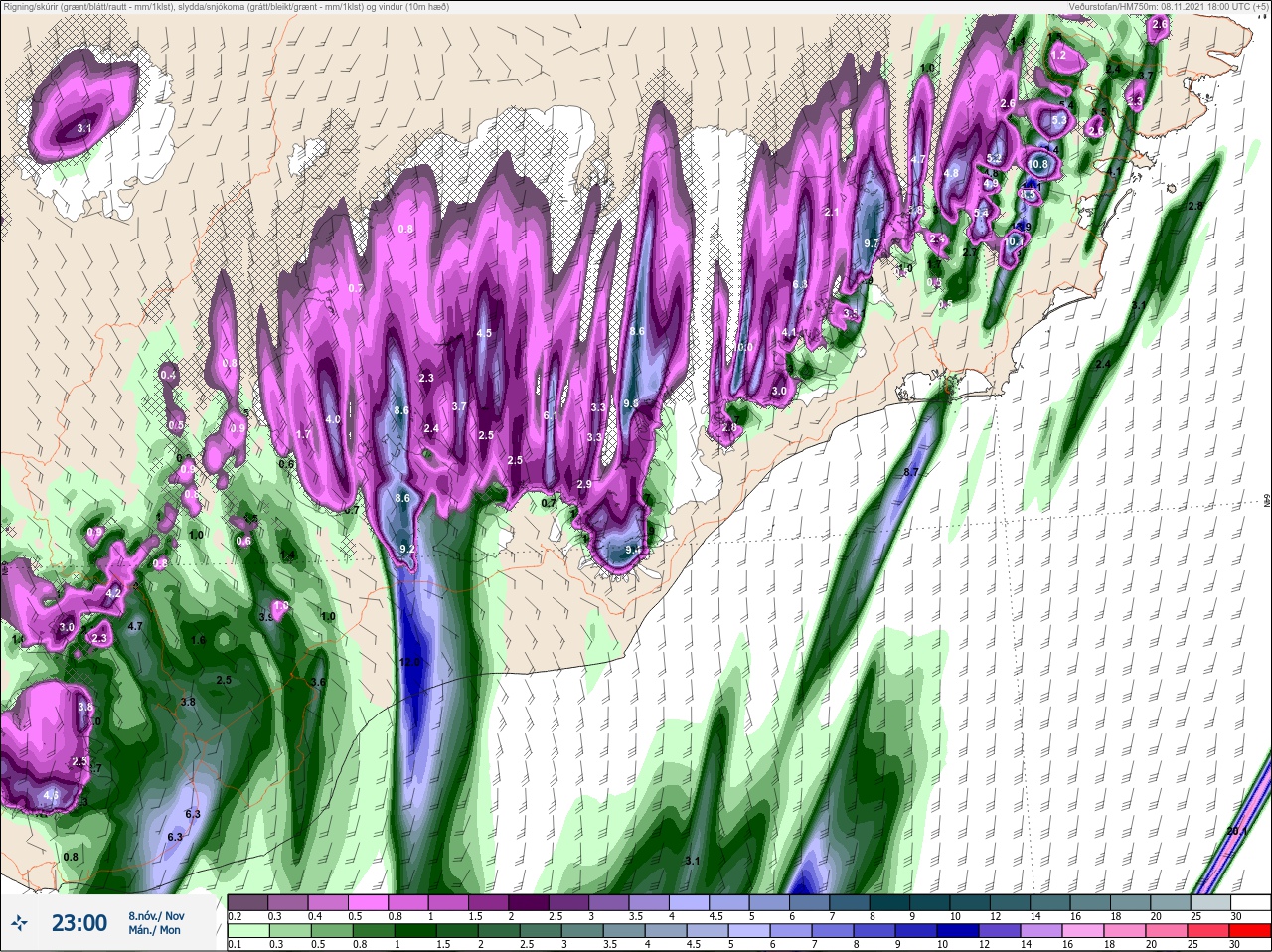Select the 23:00 forecast time display
1272x952 pixels.
coord(79,923)
